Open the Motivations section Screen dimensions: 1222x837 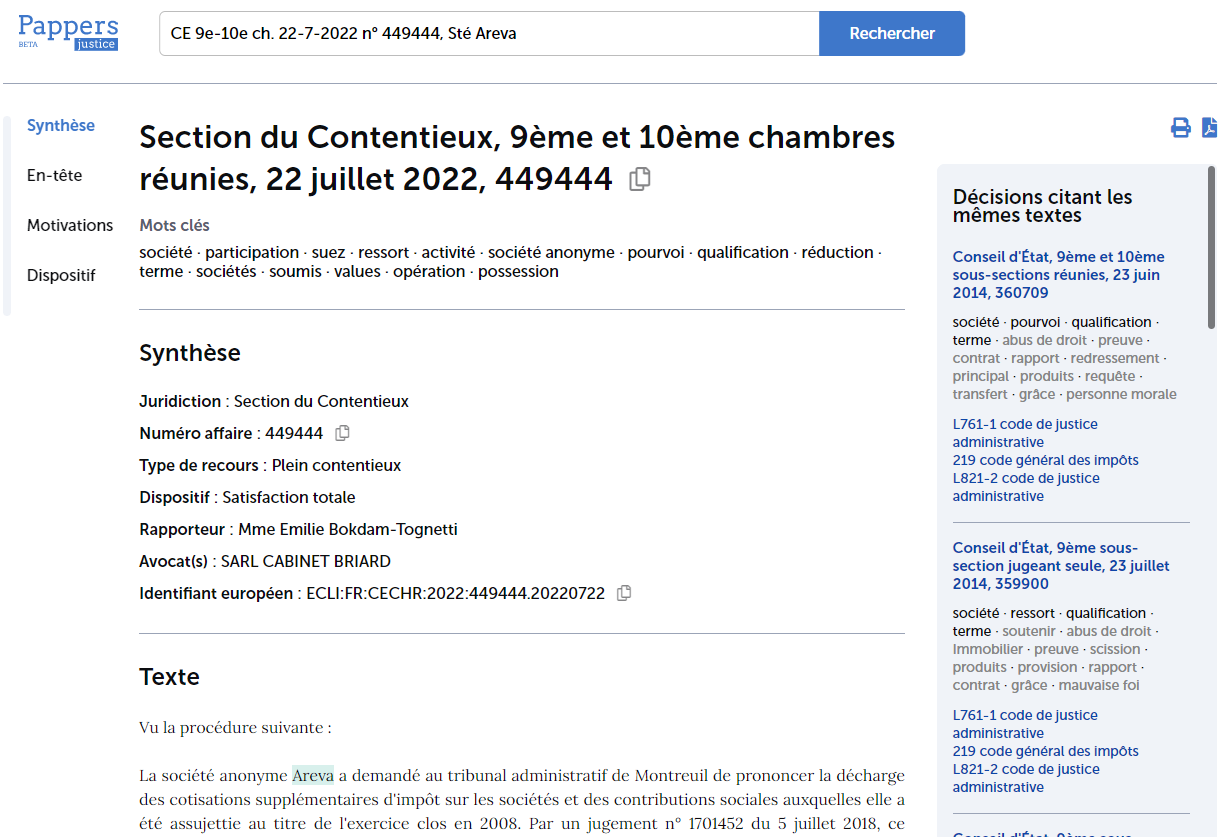click(x=70, y=225)
